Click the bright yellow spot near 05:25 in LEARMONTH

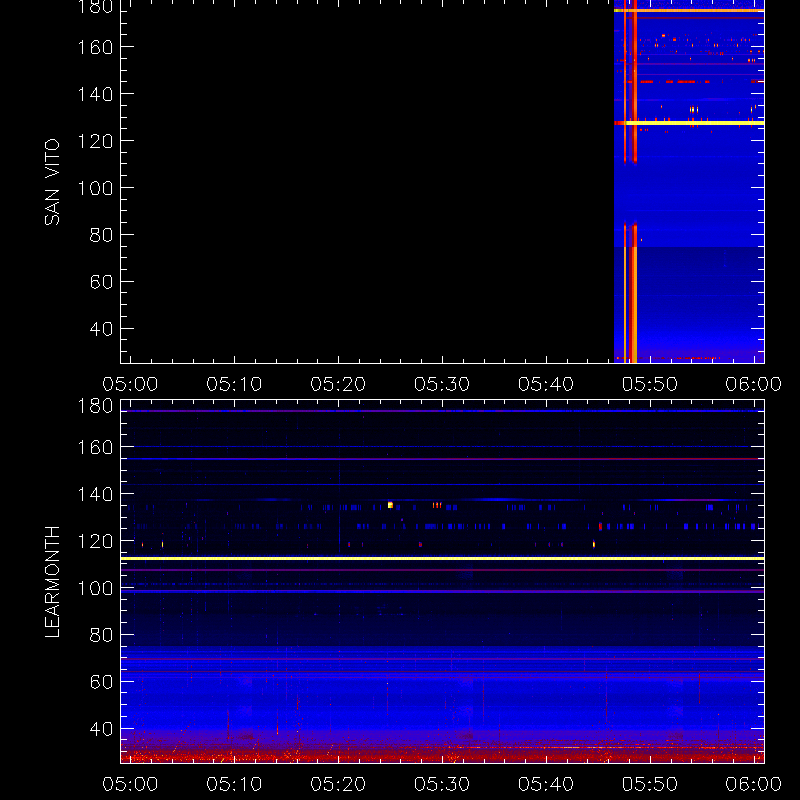coord(390,505)
